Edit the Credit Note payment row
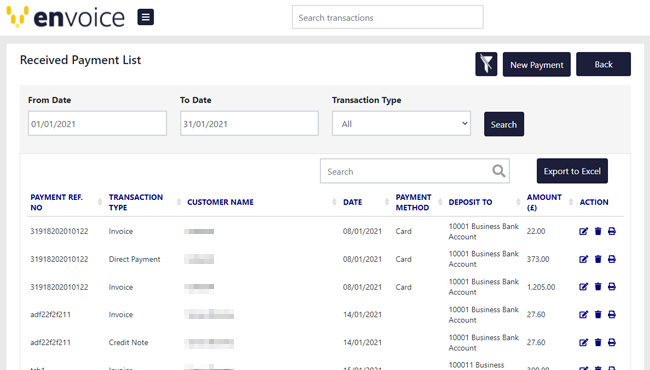The width and height of the screenshot is (650, 370). pyautogui.click(x=583, y=342)
